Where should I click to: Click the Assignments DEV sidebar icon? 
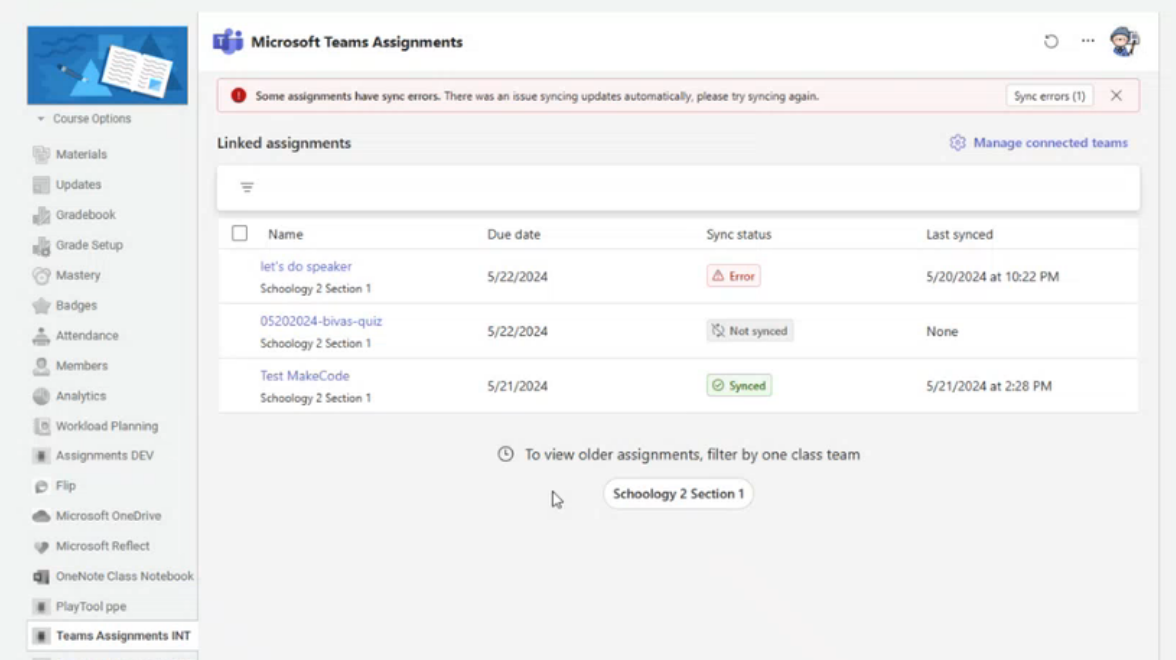point(41,456)
